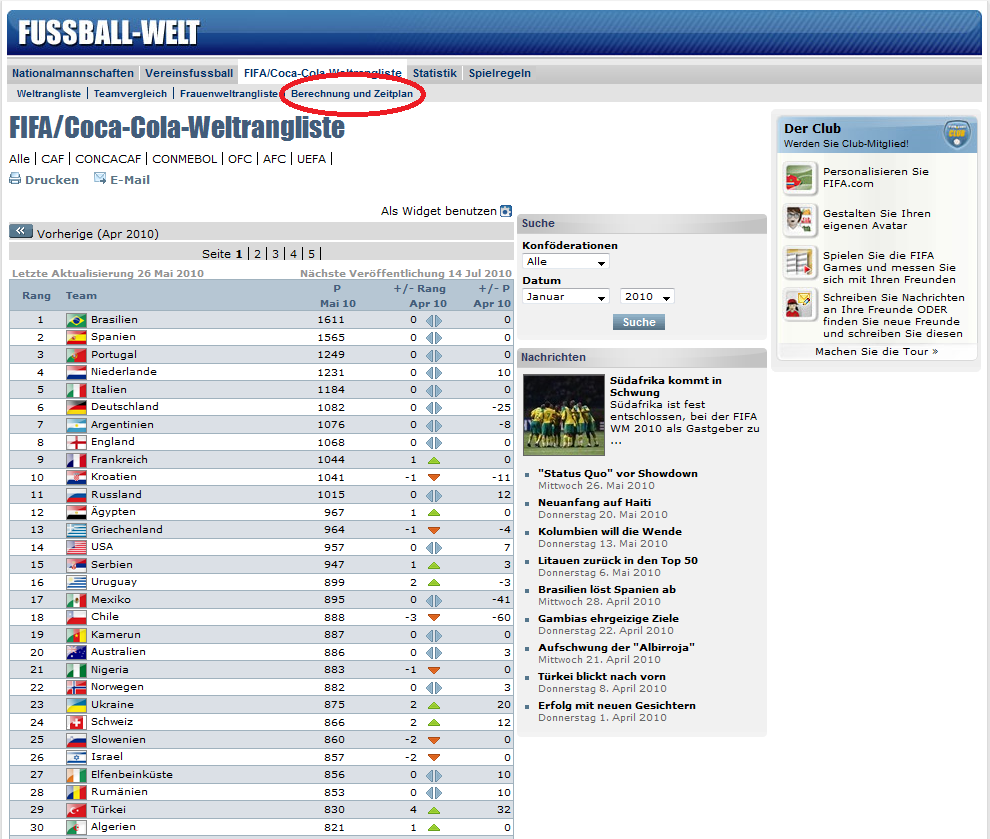Filter ranking by OFC
The height and width of the screenshot is (839, 990).
tap(240, 159)
